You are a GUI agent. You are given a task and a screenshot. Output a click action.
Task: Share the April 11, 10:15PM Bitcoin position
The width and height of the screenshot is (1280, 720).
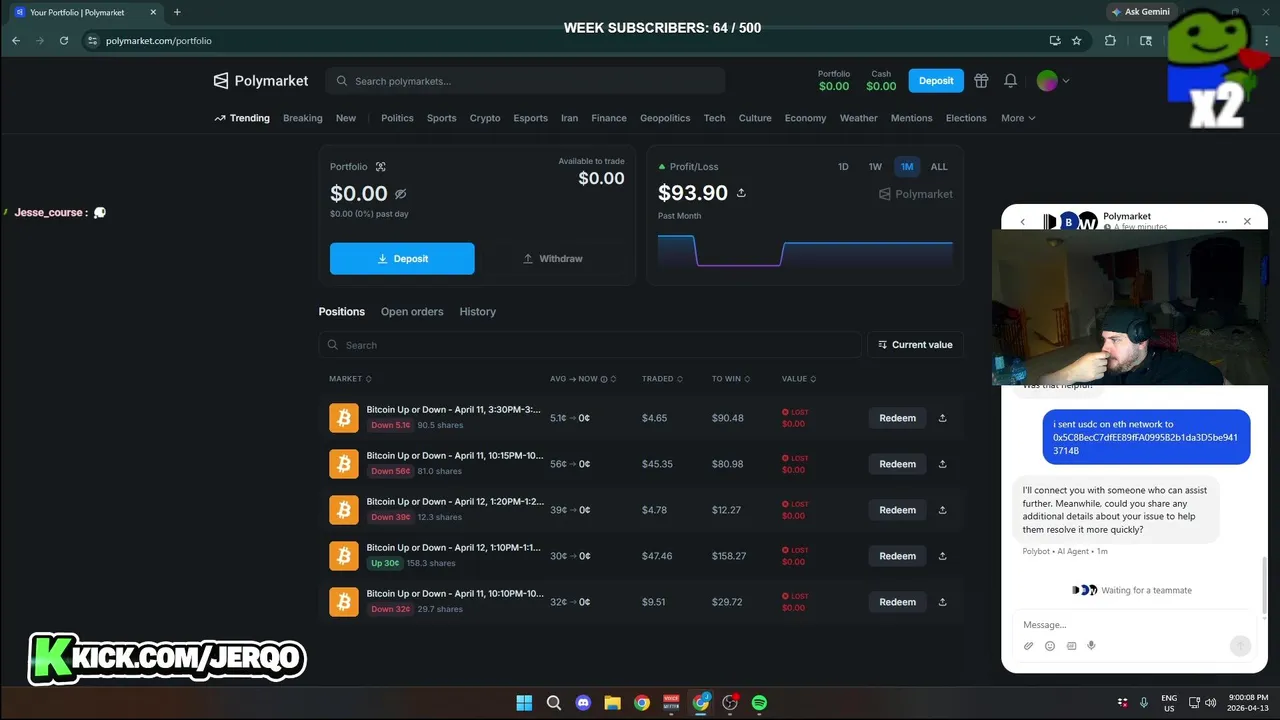click(942, 464)
